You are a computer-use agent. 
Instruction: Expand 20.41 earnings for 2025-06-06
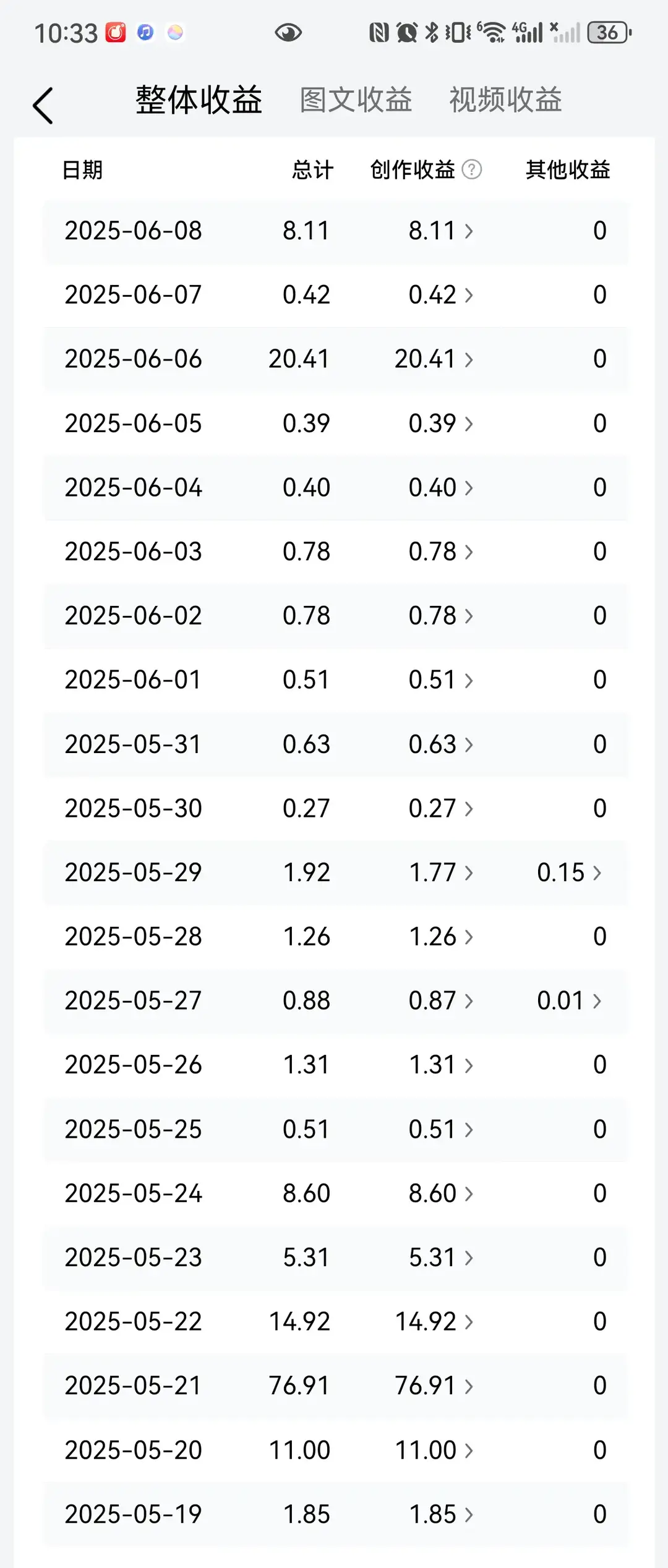[434, 359]
